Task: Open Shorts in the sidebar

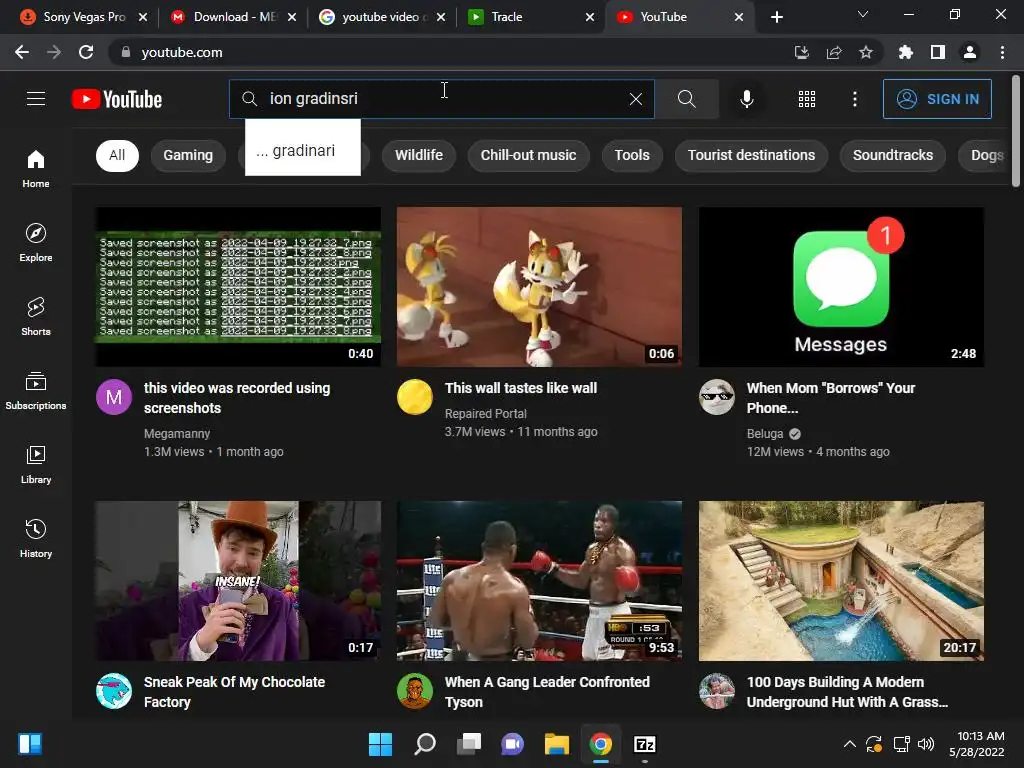Action: pyautogui.click(x=36, y=316)
